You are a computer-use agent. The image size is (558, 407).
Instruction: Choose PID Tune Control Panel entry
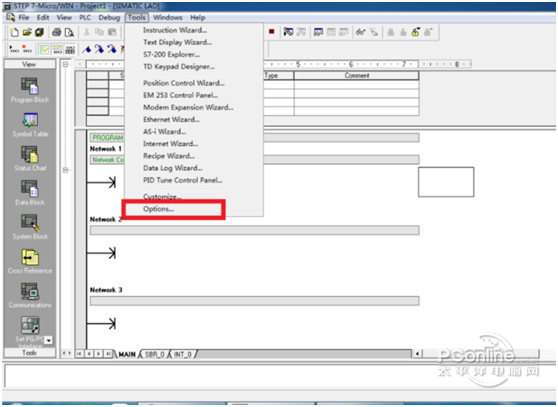194,180
